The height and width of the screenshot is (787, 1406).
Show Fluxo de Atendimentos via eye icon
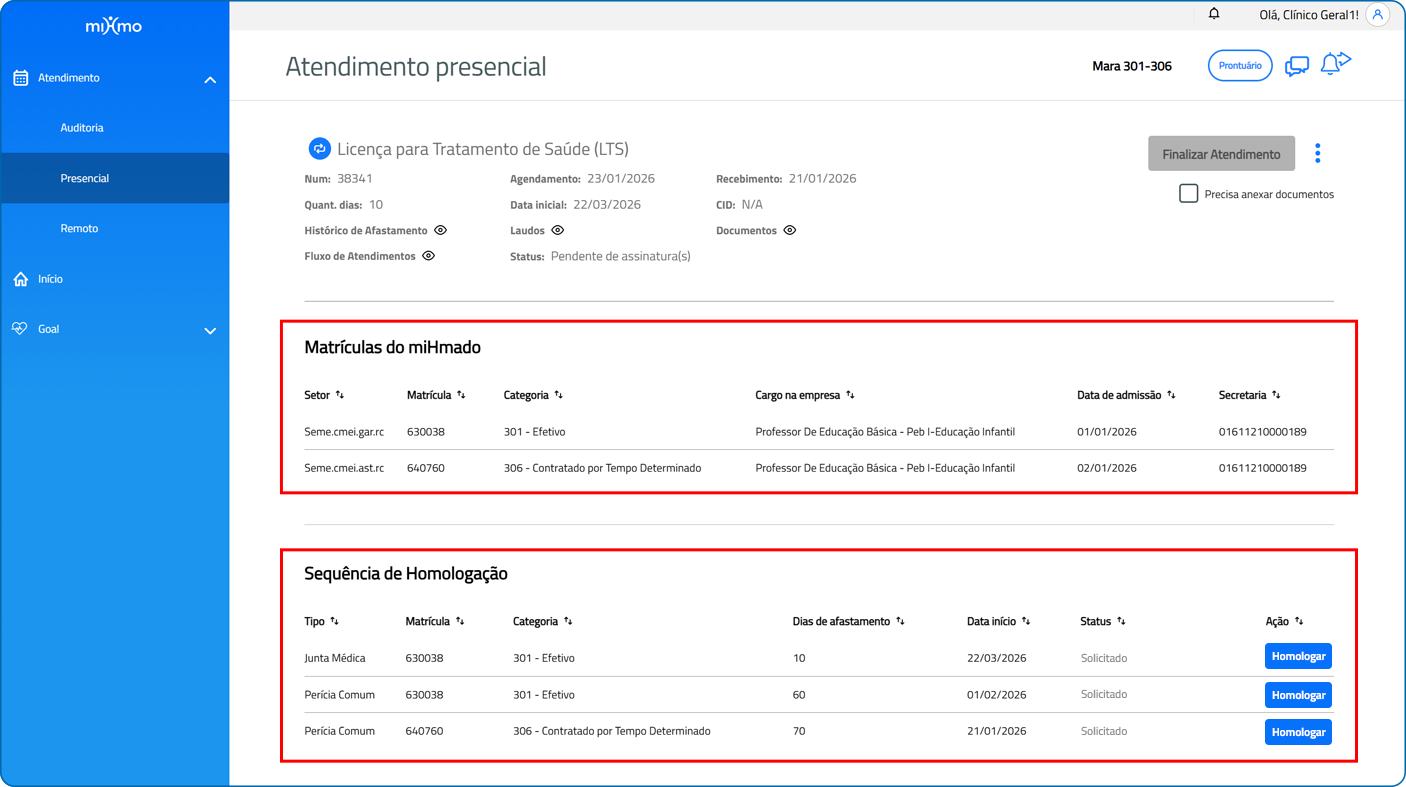428,256
